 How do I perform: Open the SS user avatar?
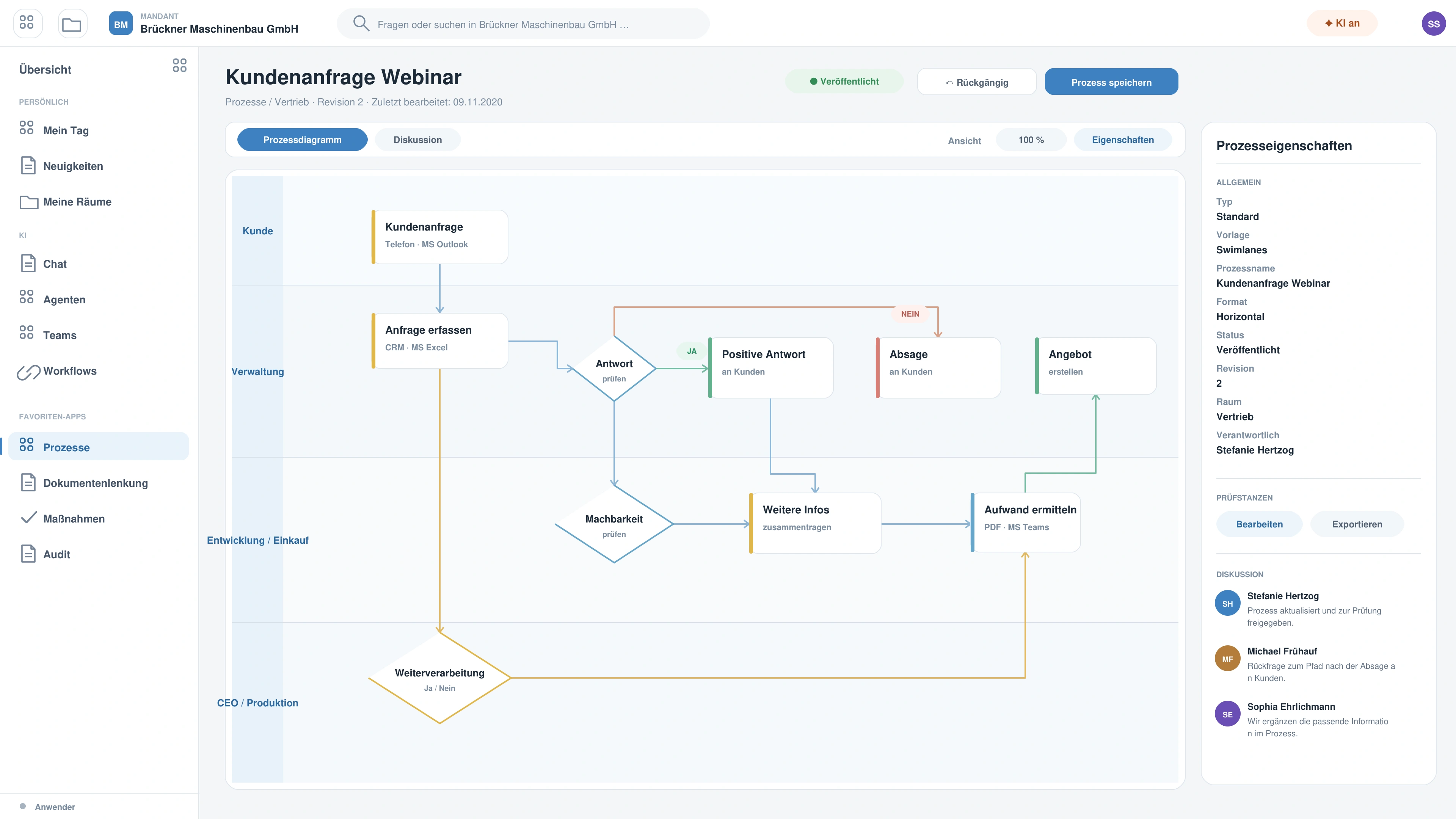click(x=1433, y=24)
